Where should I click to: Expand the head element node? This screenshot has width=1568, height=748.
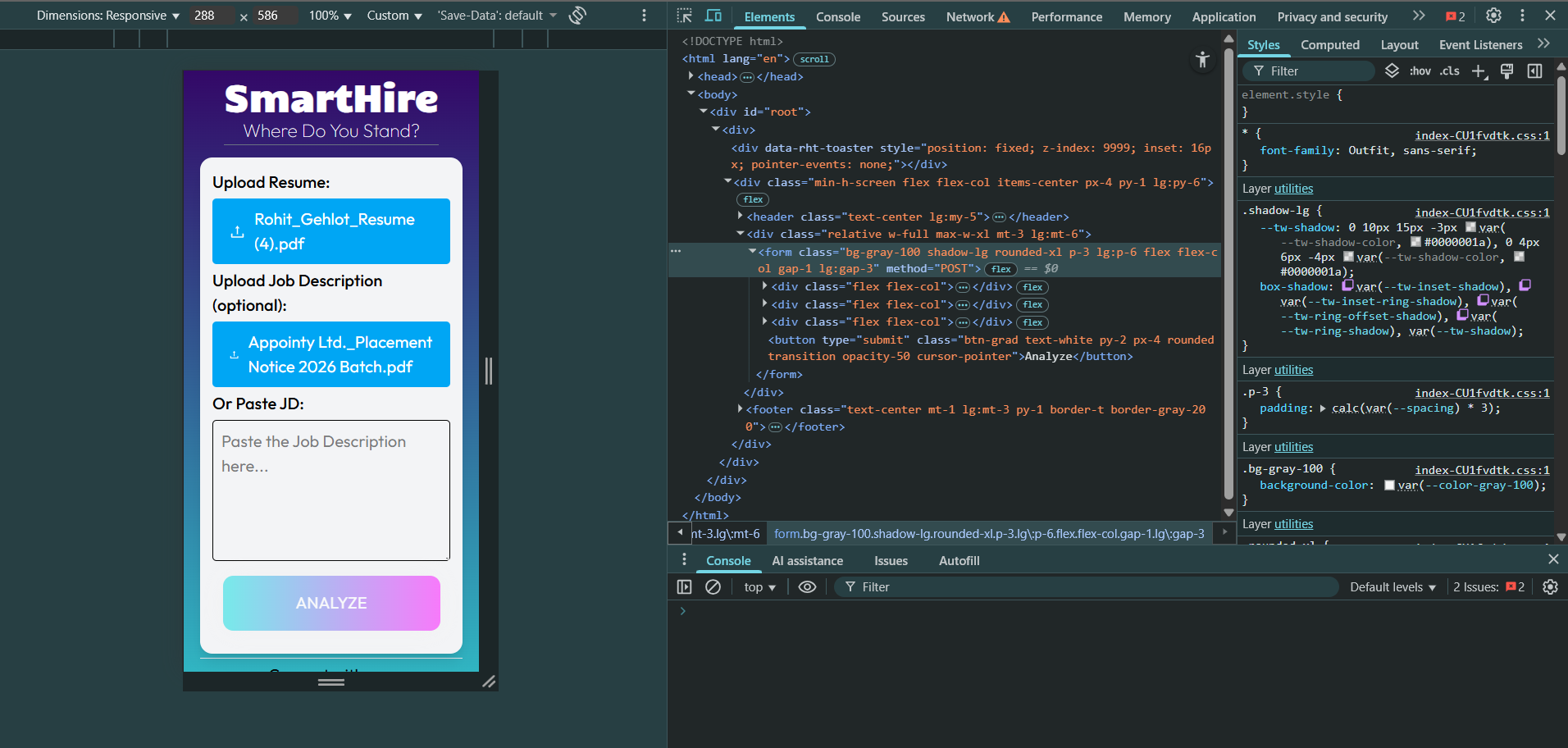pos(691,76)
